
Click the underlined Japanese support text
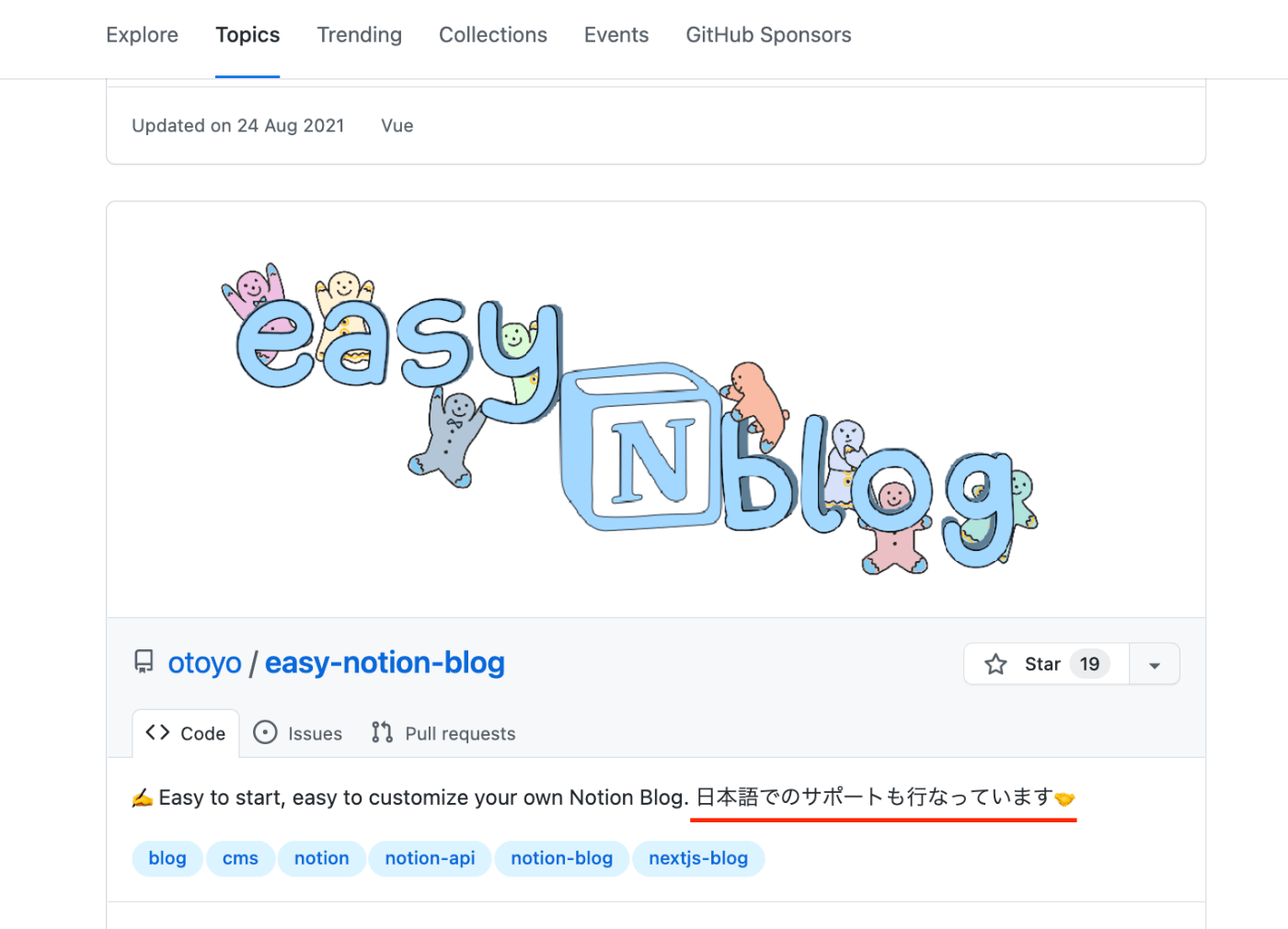pos(874,797)
